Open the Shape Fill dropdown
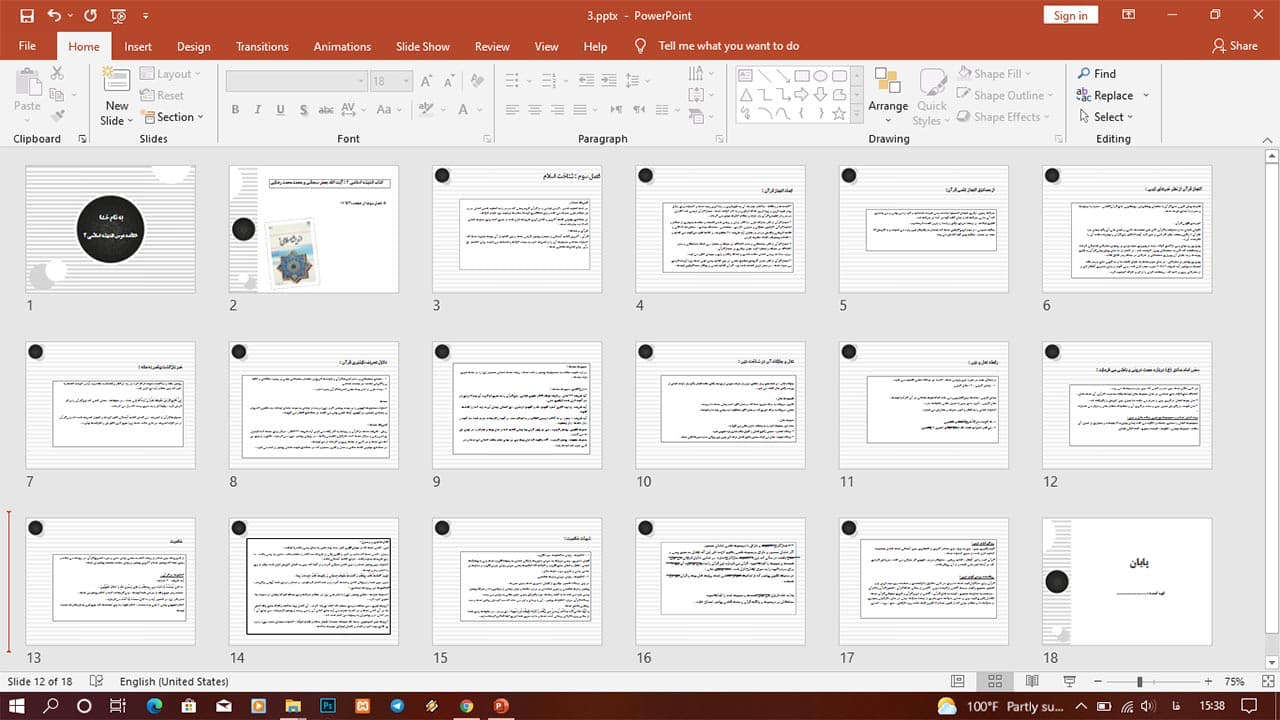Viewport: 1280px width, 720px height. [x=994, y=73]
